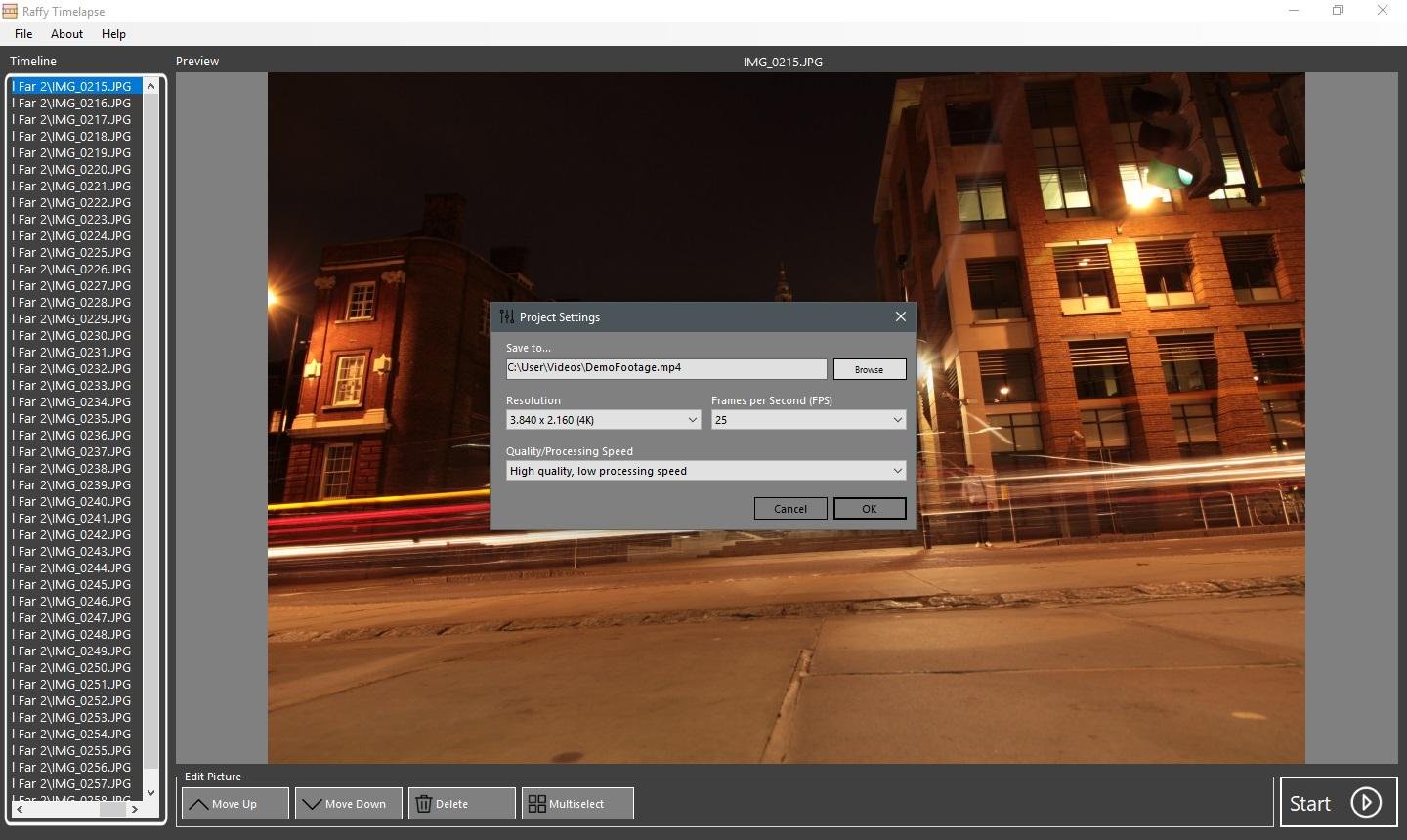
Task: Click the Delete trash can icon
Action: 424,804
